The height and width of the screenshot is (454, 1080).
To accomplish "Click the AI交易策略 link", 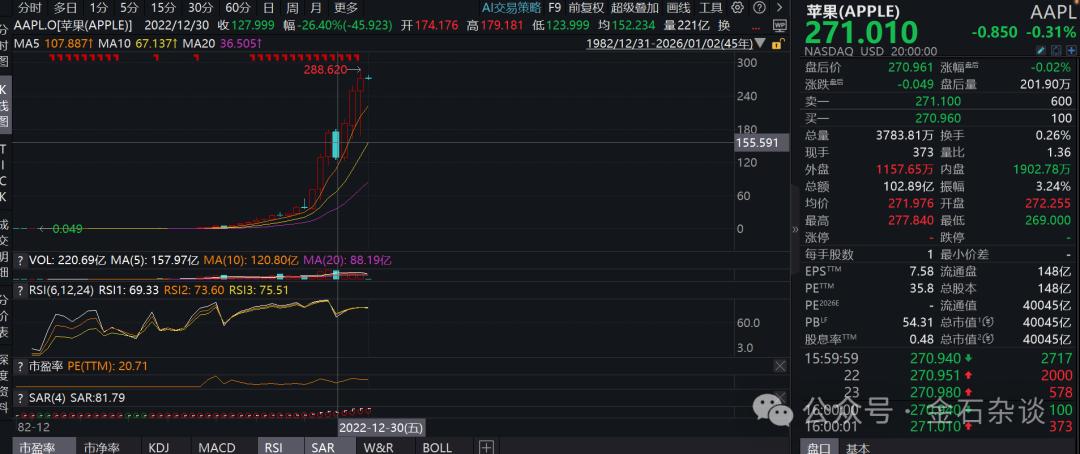I will pyautogui.click(x=512, y=7).
